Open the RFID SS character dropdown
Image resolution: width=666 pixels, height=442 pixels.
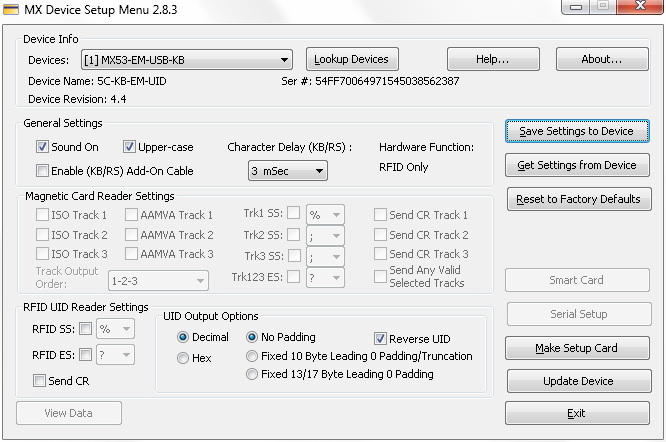(116, 329)
